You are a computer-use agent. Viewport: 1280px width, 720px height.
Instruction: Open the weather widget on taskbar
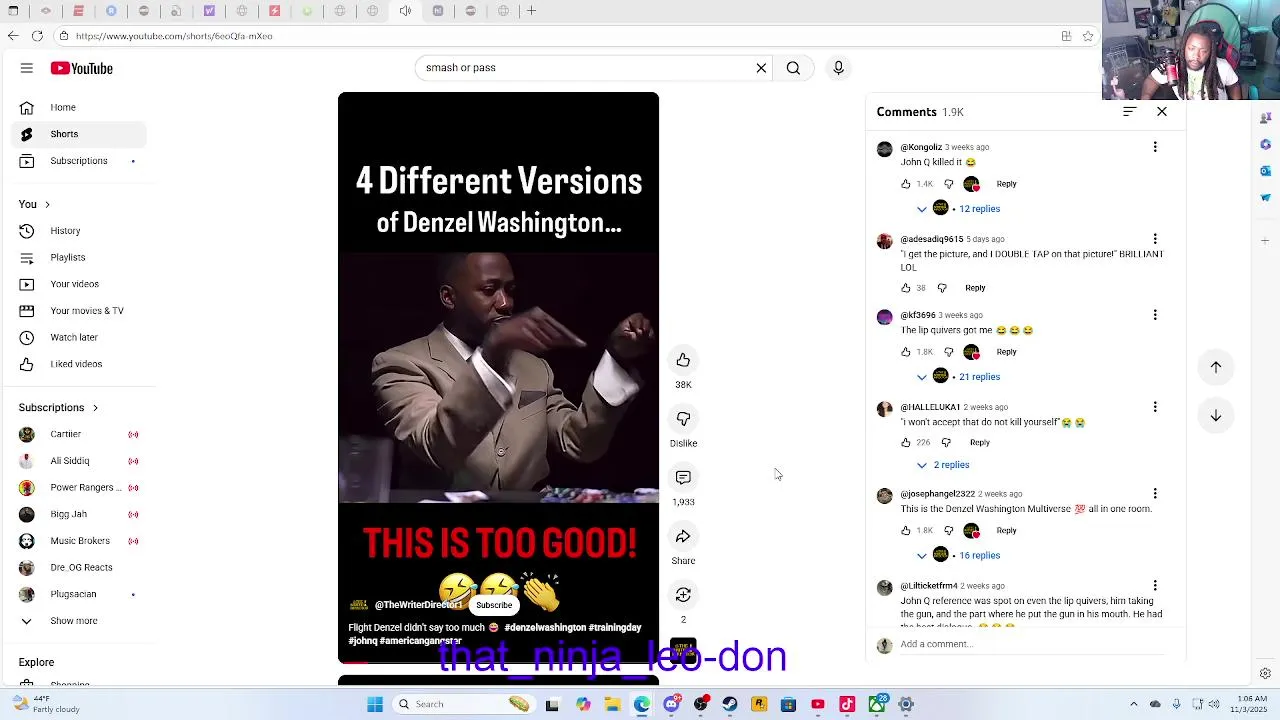click(x=46, y=704)
